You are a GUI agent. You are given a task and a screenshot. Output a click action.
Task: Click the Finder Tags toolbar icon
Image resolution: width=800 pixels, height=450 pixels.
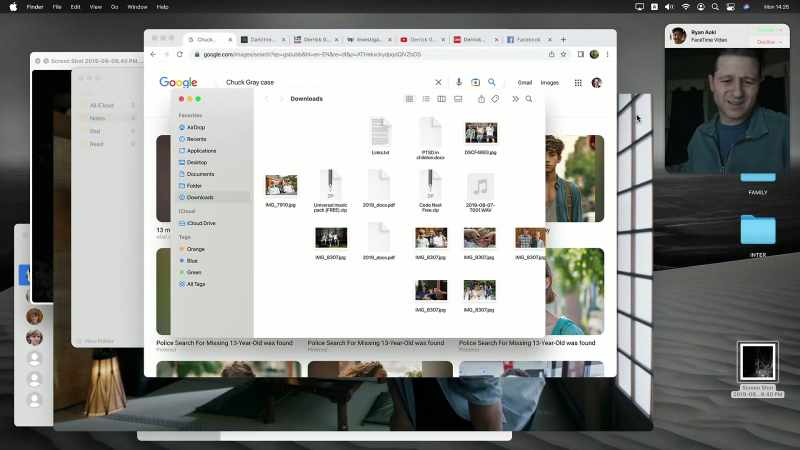pyautogui.click(x=495, y=99)
